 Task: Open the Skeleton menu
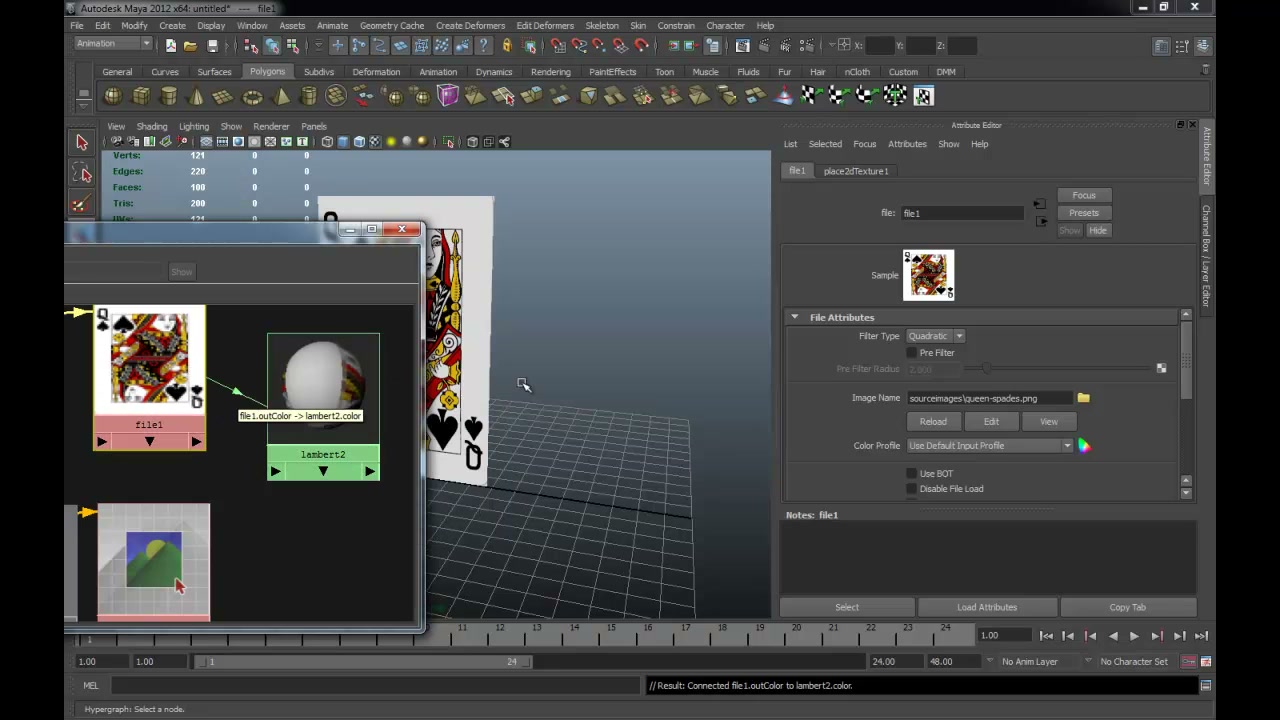(x=601, y=25)
